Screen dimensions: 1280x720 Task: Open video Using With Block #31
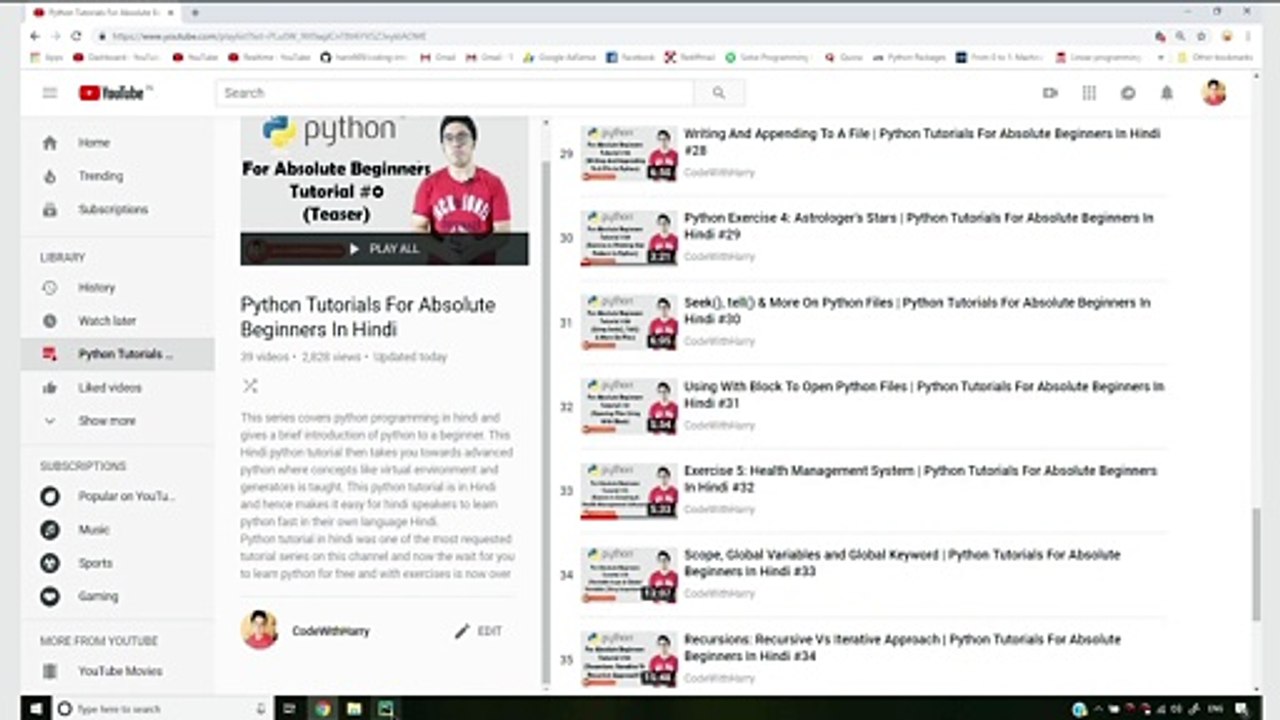coord(924,395)
